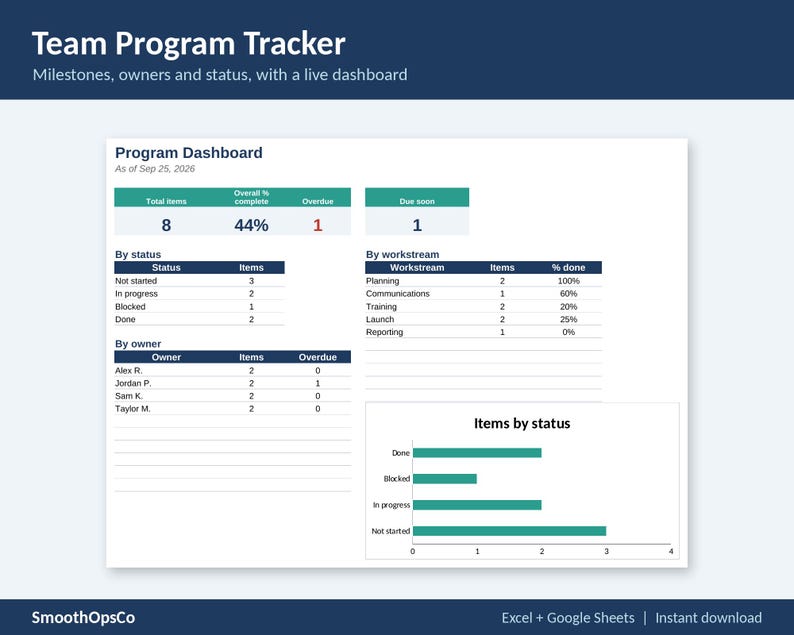The image size is (794, 635).
Task: Click the SmoothOpsCo brand name in footer
Action: (83, 617)
